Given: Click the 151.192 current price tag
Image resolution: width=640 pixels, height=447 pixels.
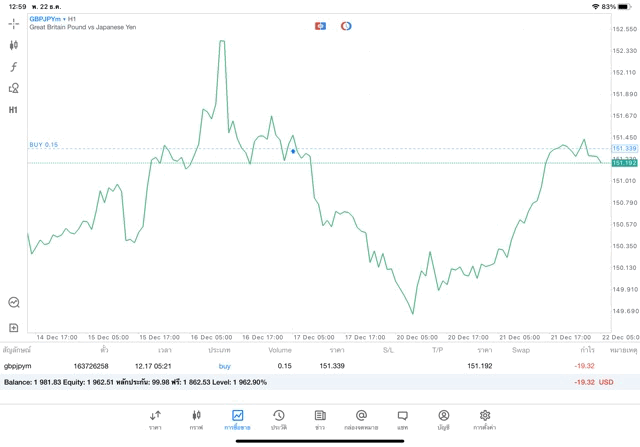Looking at the screenshot, I should coord(624,162).
